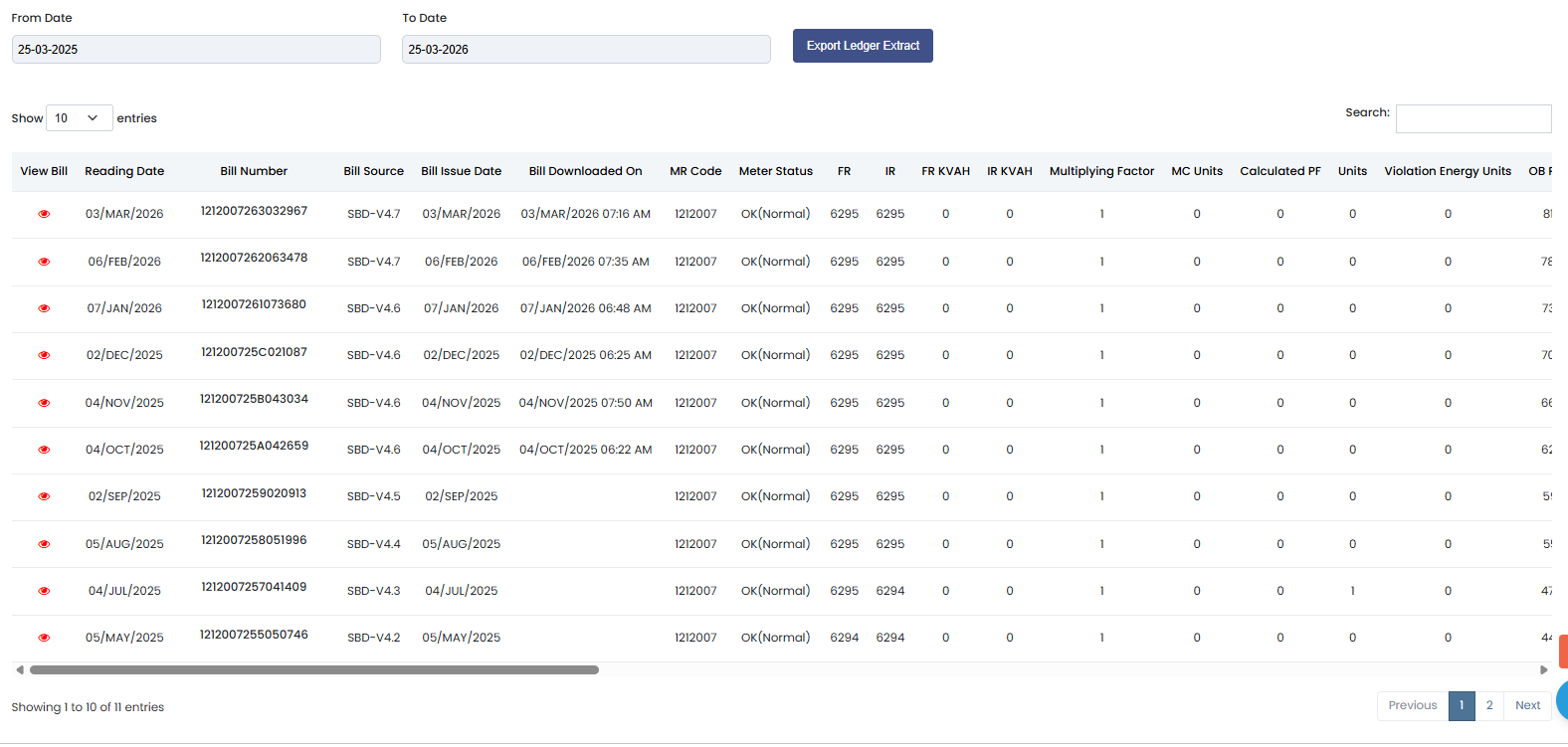Click Export Ledger Extract button

click(x=863, y=46)
